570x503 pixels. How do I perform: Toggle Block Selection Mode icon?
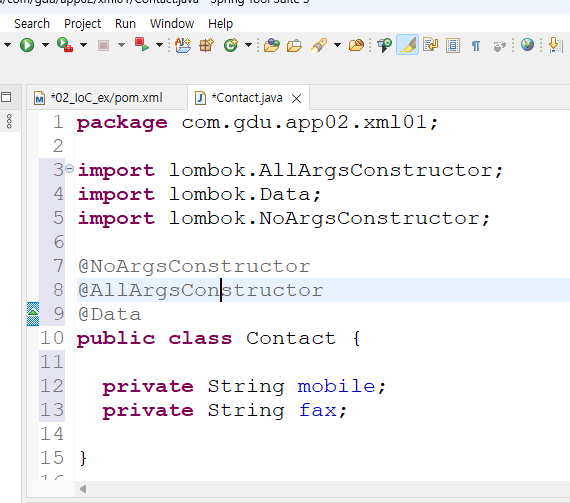(453, 45)
